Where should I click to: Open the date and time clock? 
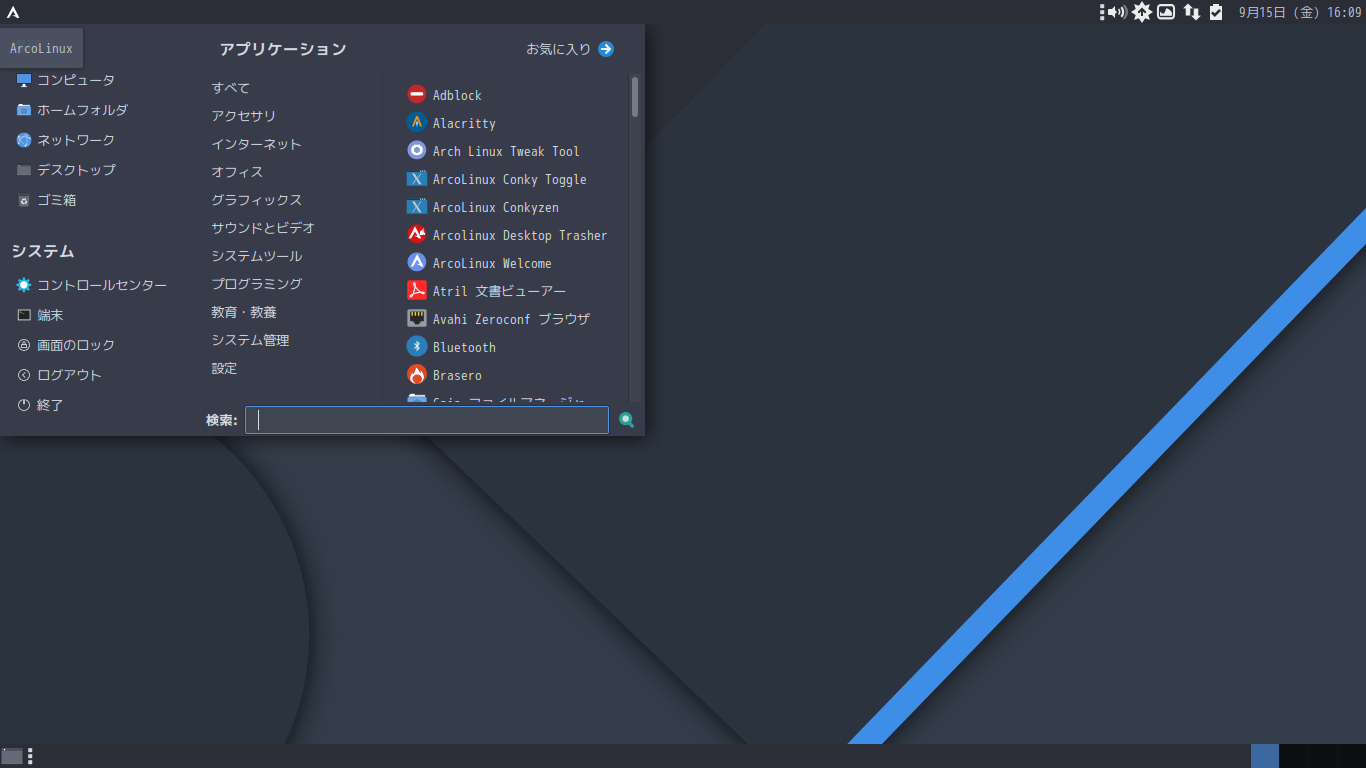point(1300,12)
